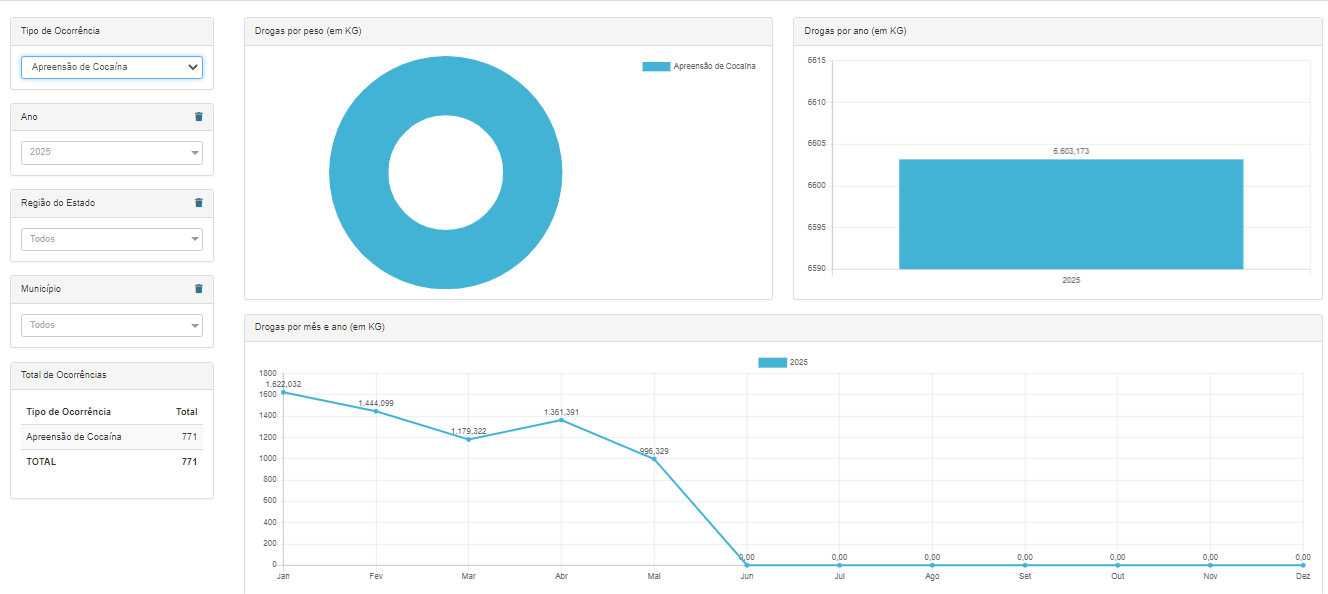Click the 2025 bar in yearly chart
1328x594 pixels.
click(1070, 214)
